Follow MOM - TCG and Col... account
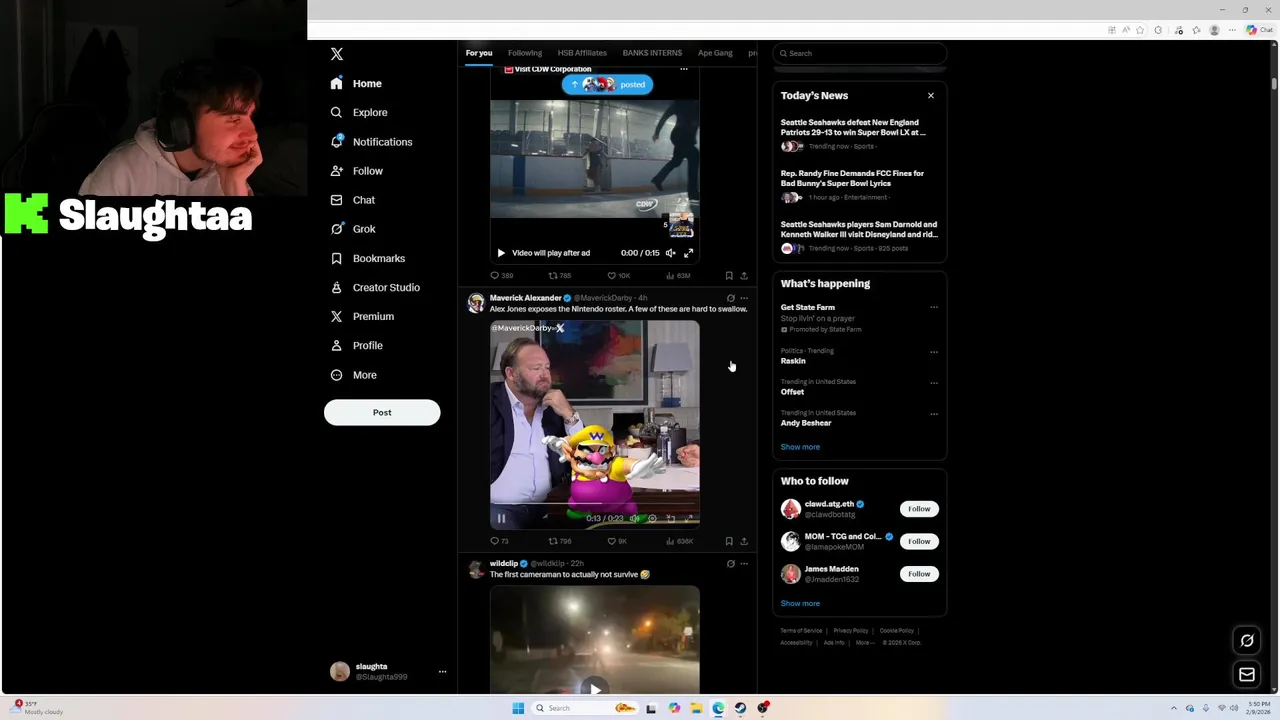The image size is (1280, 720). 919,541
